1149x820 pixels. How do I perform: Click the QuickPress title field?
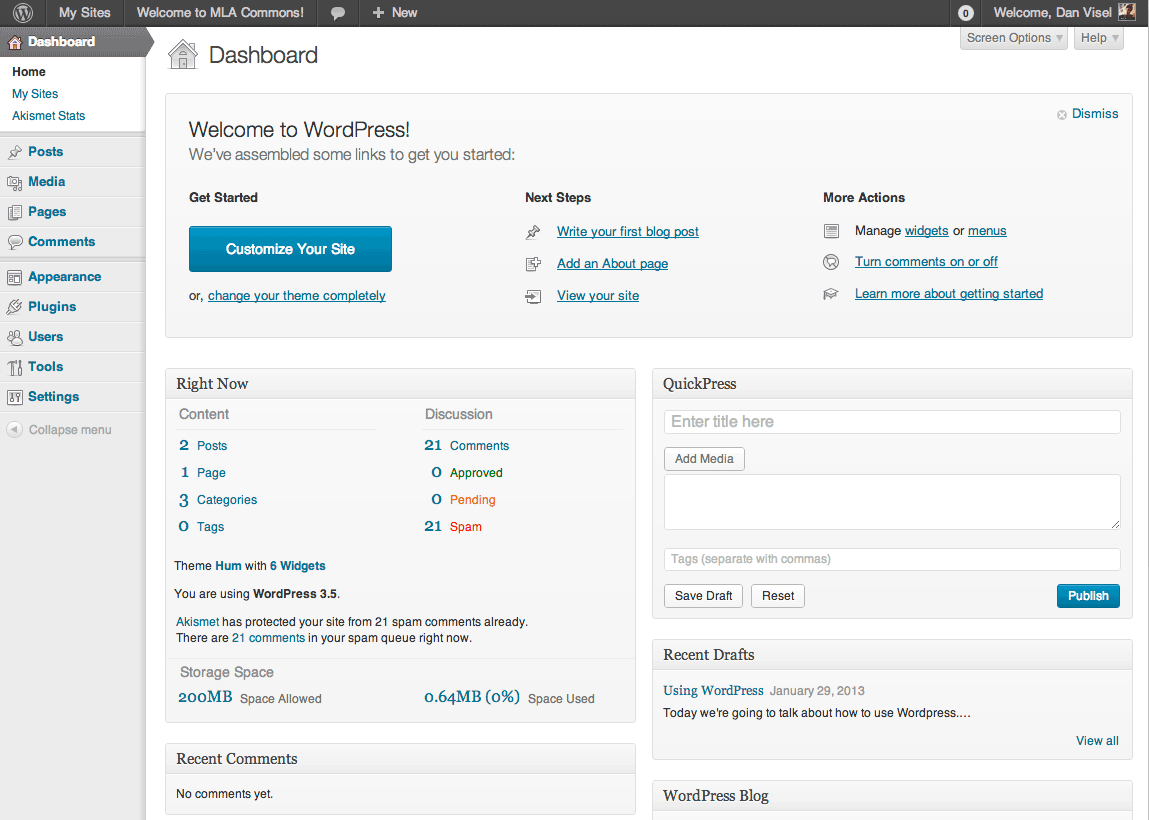click(890, 421)
